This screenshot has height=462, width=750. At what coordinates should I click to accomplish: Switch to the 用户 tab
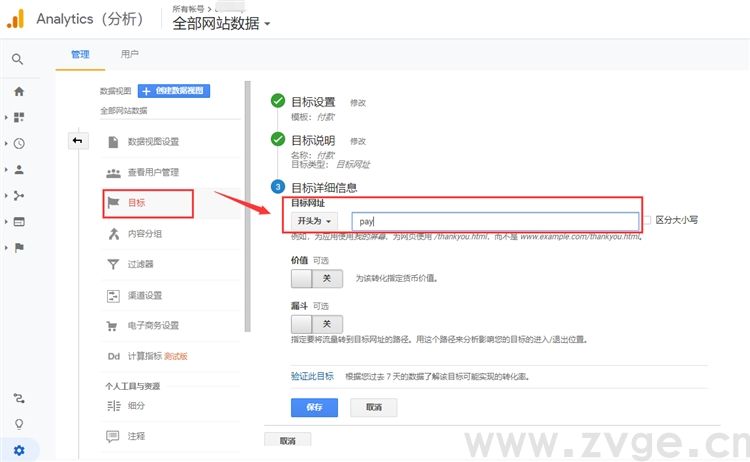point(130,54)
